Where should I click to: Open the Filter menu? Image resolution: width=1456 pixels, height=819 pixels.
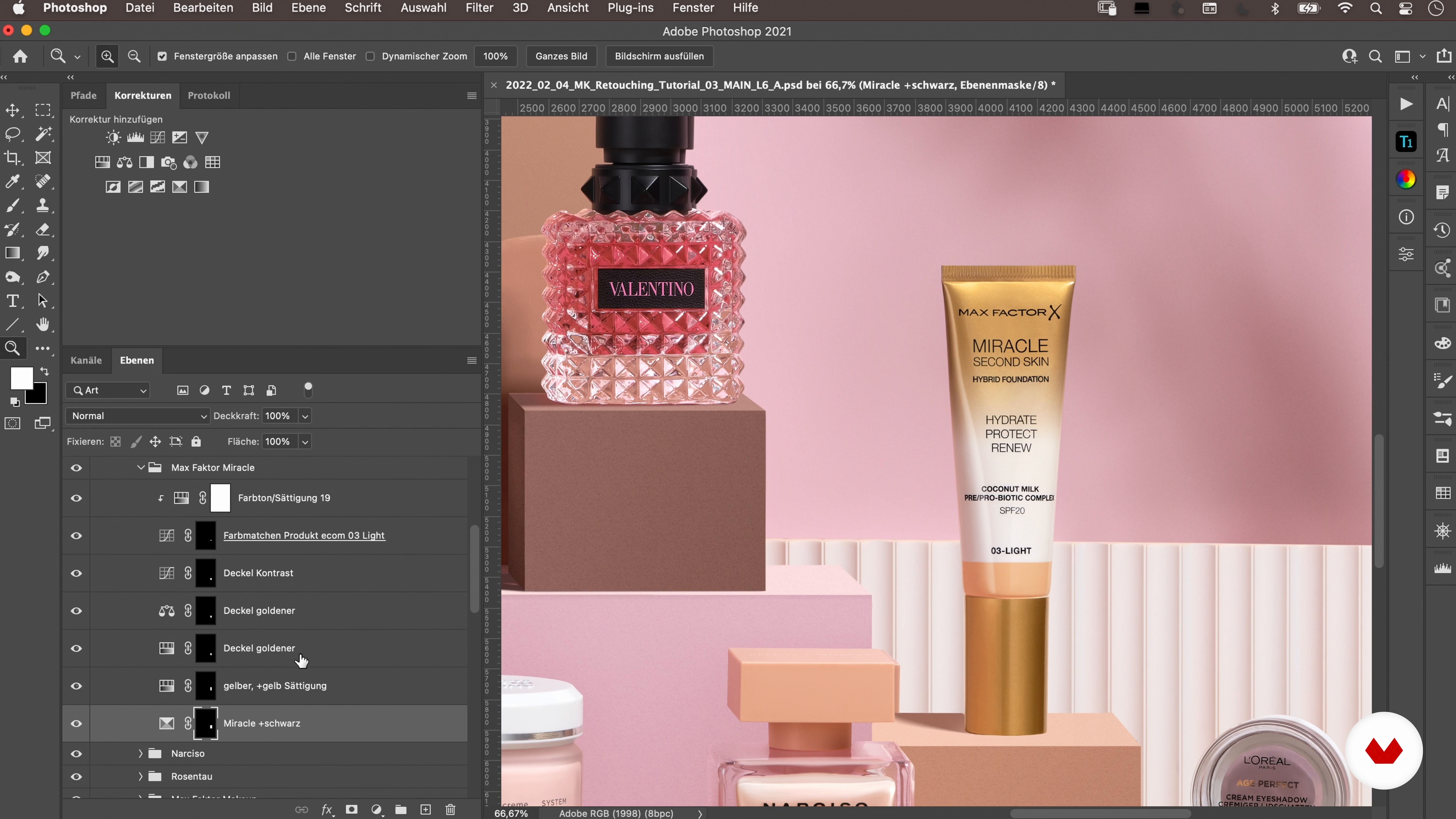pyautogui.click(x=479, y=8)
